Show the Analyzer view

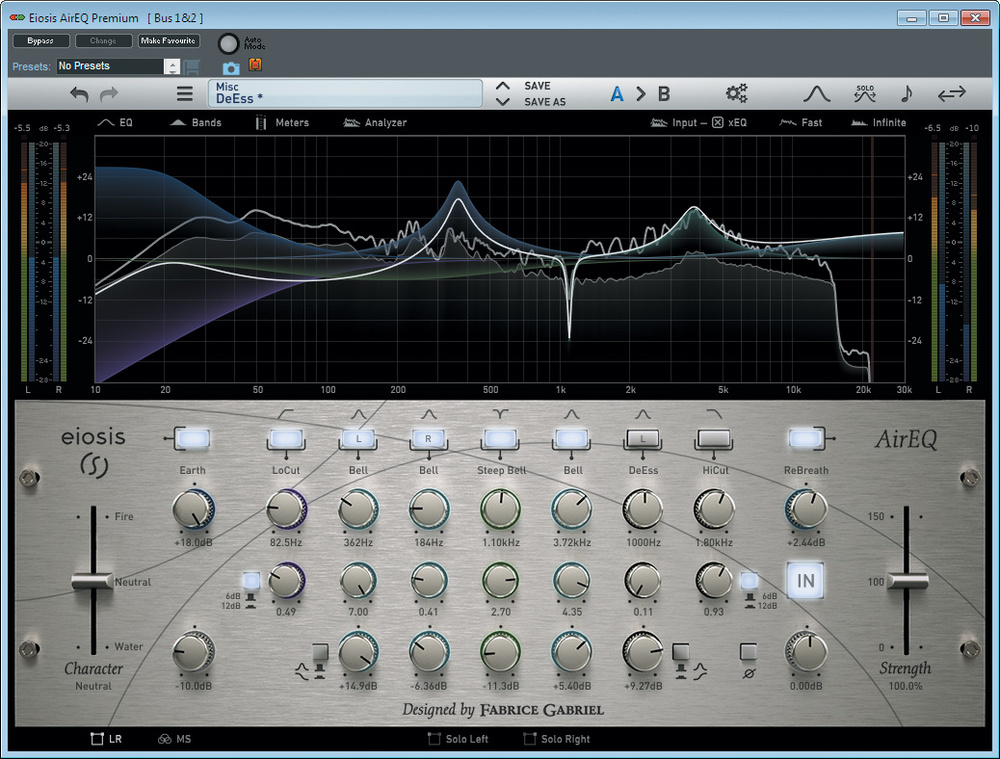click(x=375, y=122)
